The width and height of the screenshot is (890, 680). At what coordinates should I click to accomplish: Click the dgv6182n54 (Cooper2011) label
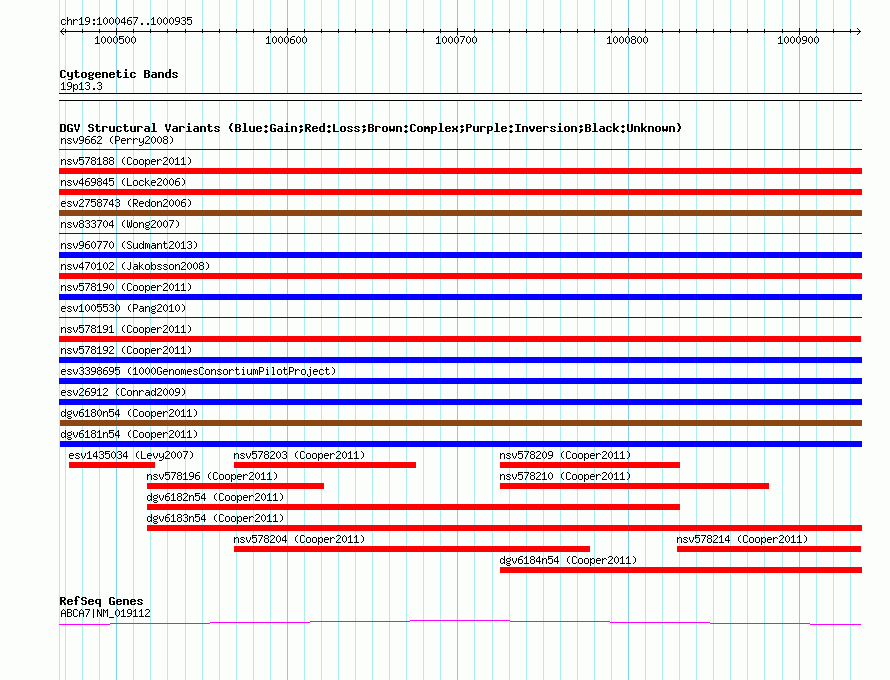click(x=215, y=497)
